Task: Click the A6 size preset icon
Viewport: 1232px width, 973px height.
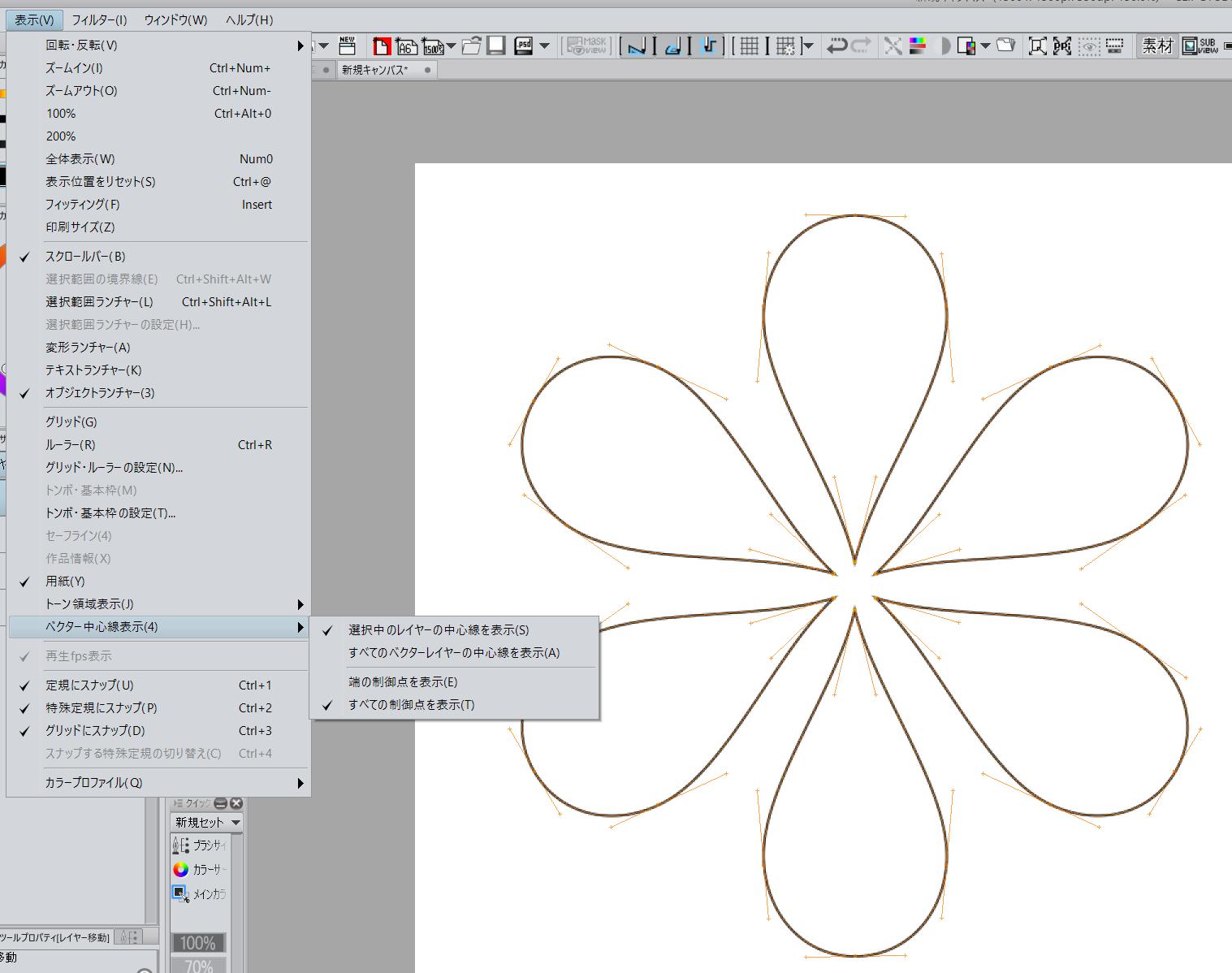Action: 406,46
